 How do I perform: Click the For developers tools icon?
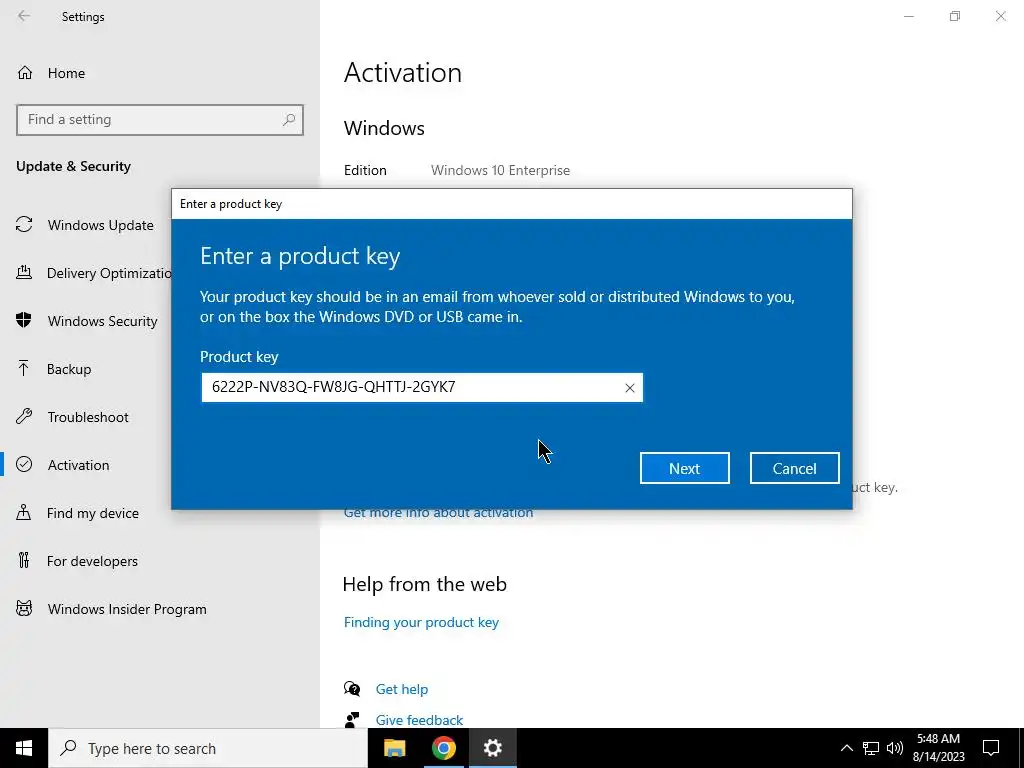click(24, 560)
